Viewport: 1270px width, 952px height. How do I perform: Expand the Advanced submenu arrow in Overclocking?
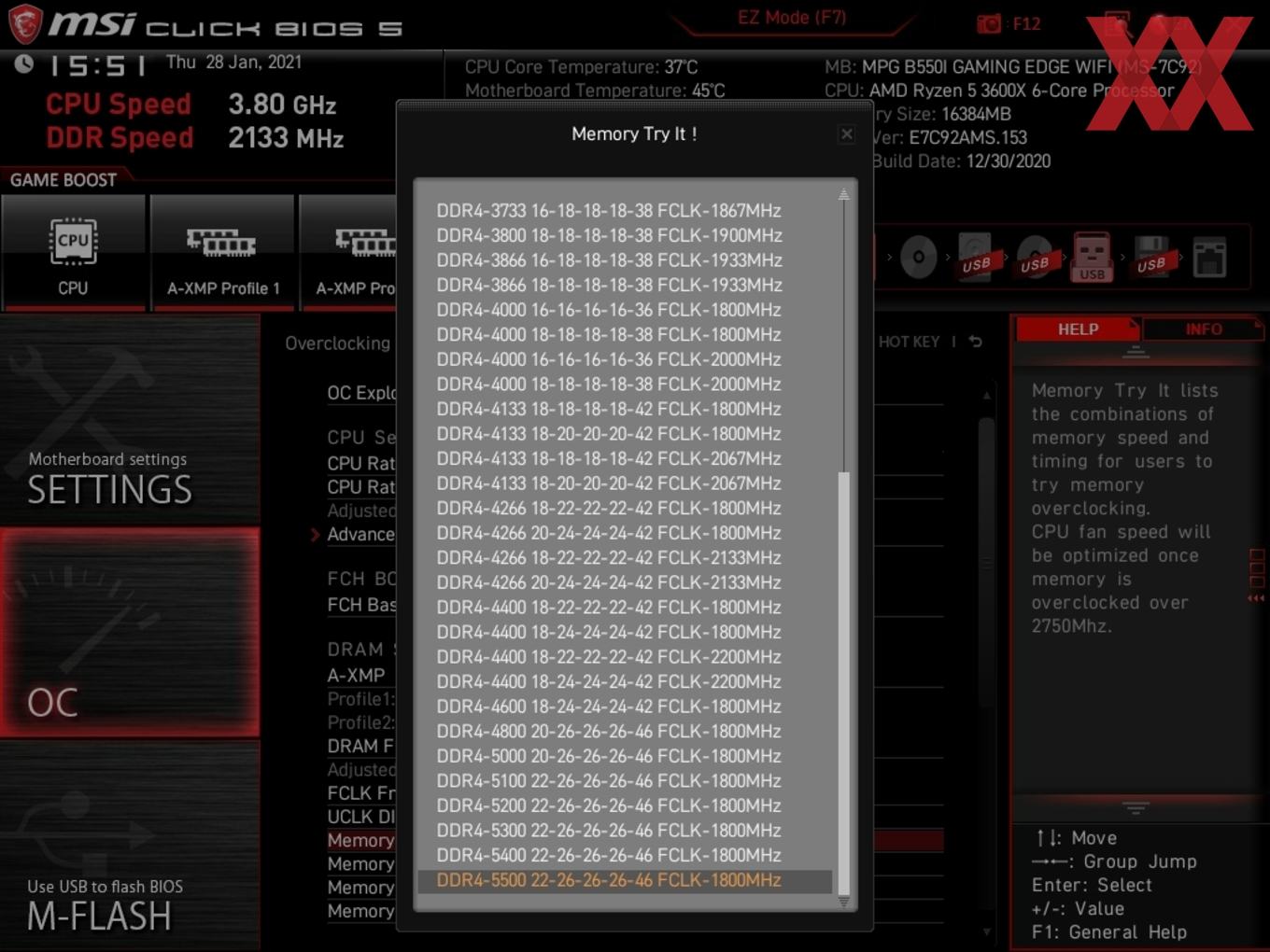click(315, 535)
